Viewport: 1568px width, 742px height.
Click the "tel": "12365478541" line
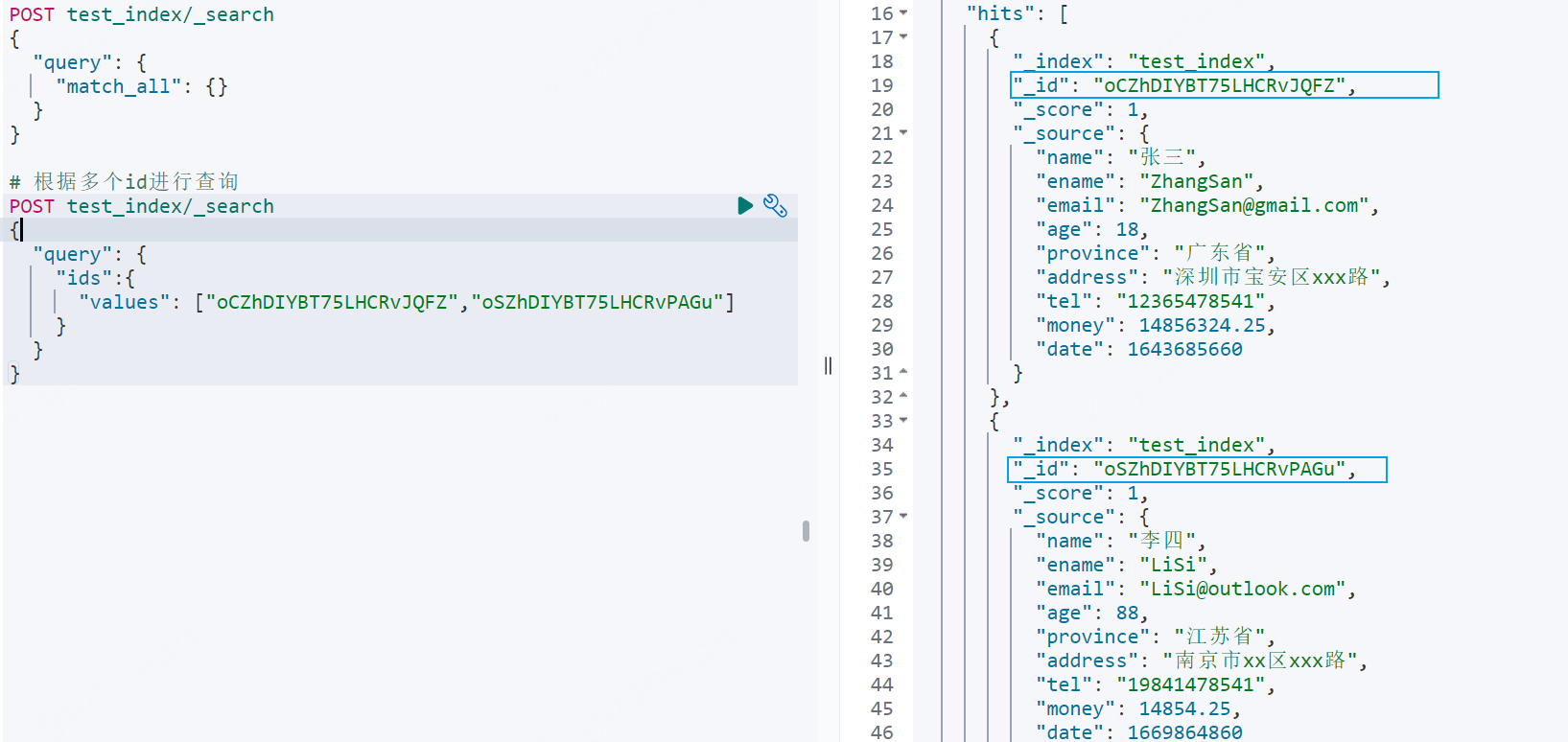click(1156, 301)
